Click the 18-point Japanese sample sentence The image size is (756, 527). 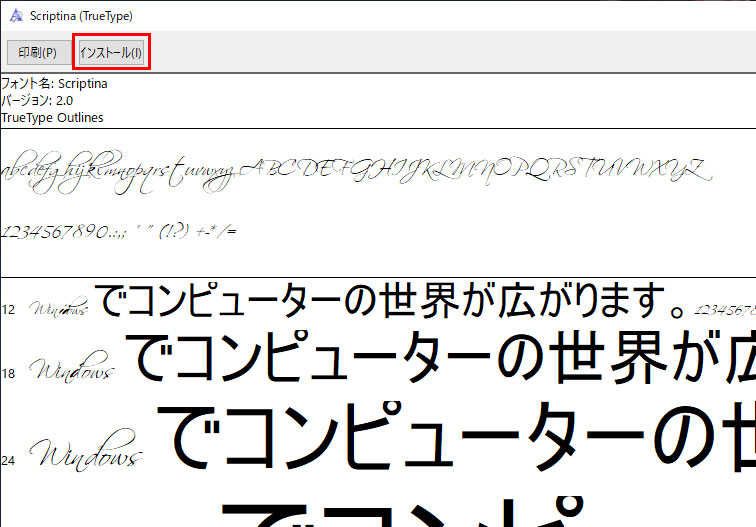(x=440, y=357)
